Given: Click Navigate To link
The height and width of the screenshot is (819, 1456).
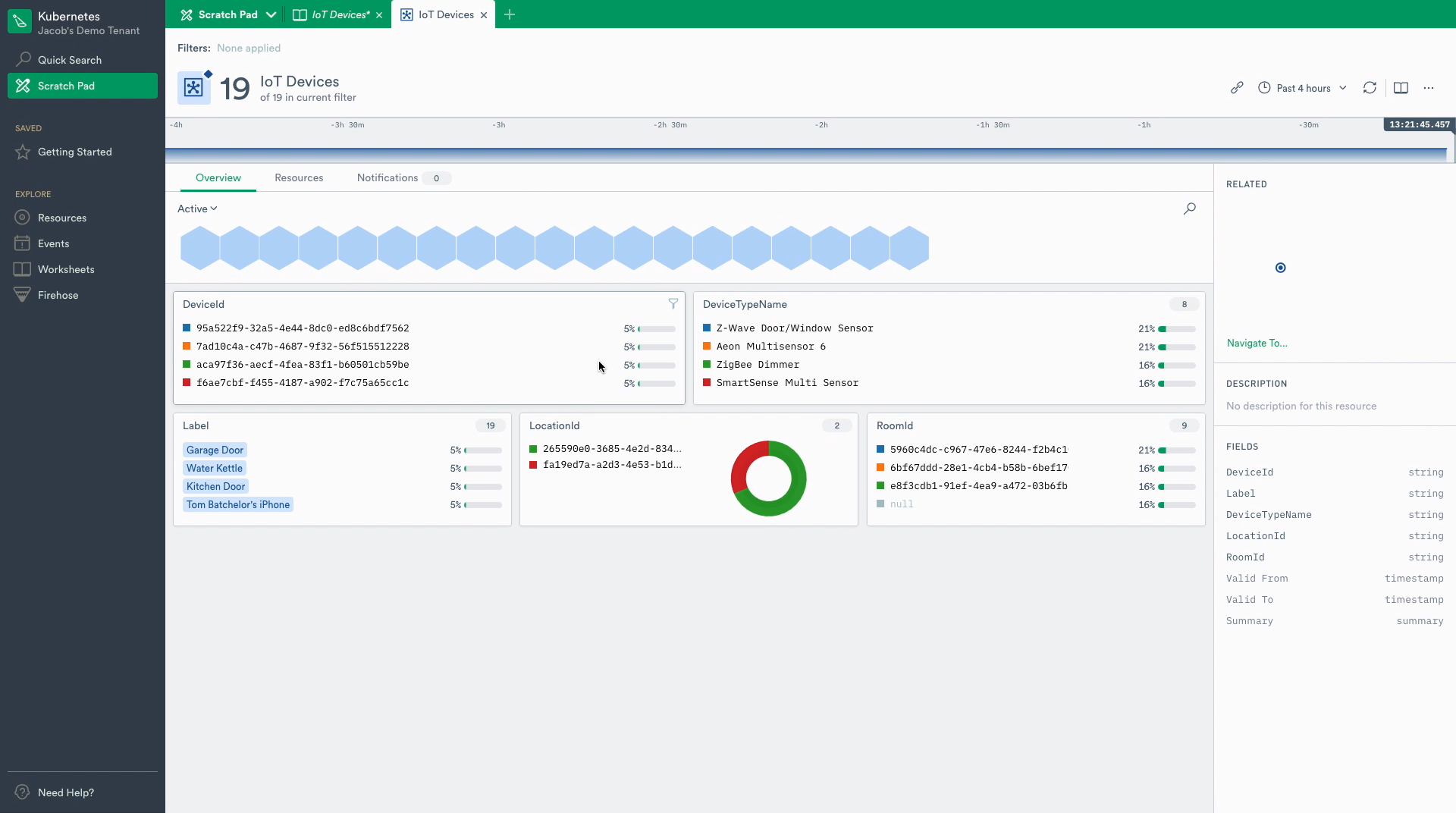Looking at the screenshot, I should (x=1257, y=344).
